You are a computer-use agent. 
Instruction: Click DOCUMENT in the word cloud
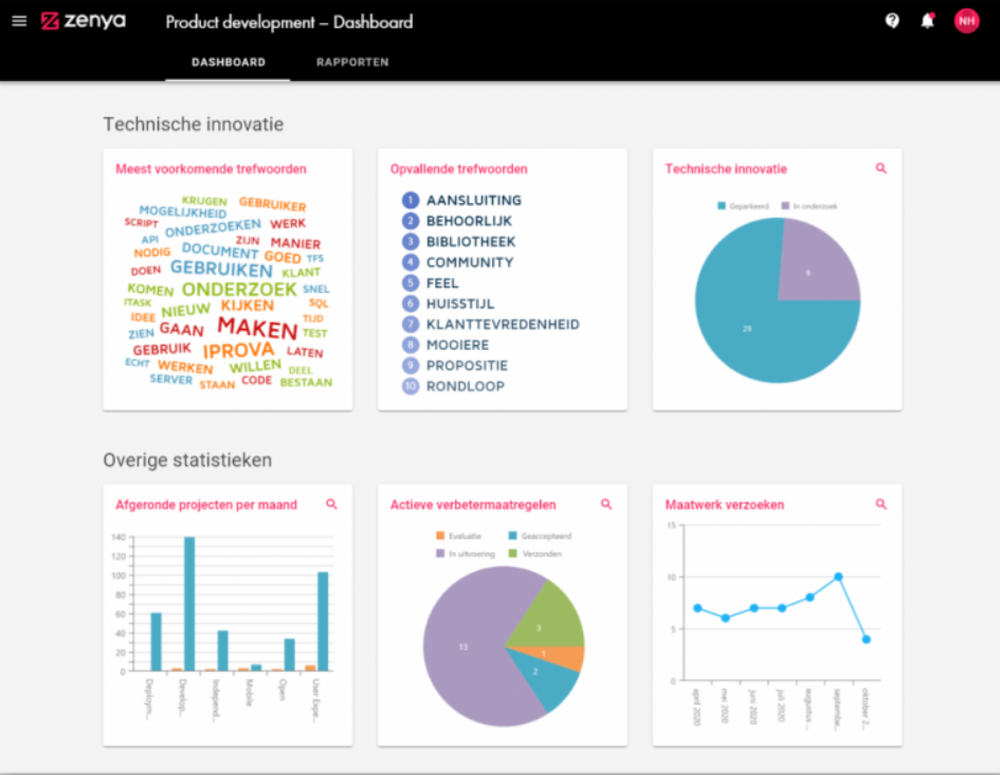tap(220, 250)
